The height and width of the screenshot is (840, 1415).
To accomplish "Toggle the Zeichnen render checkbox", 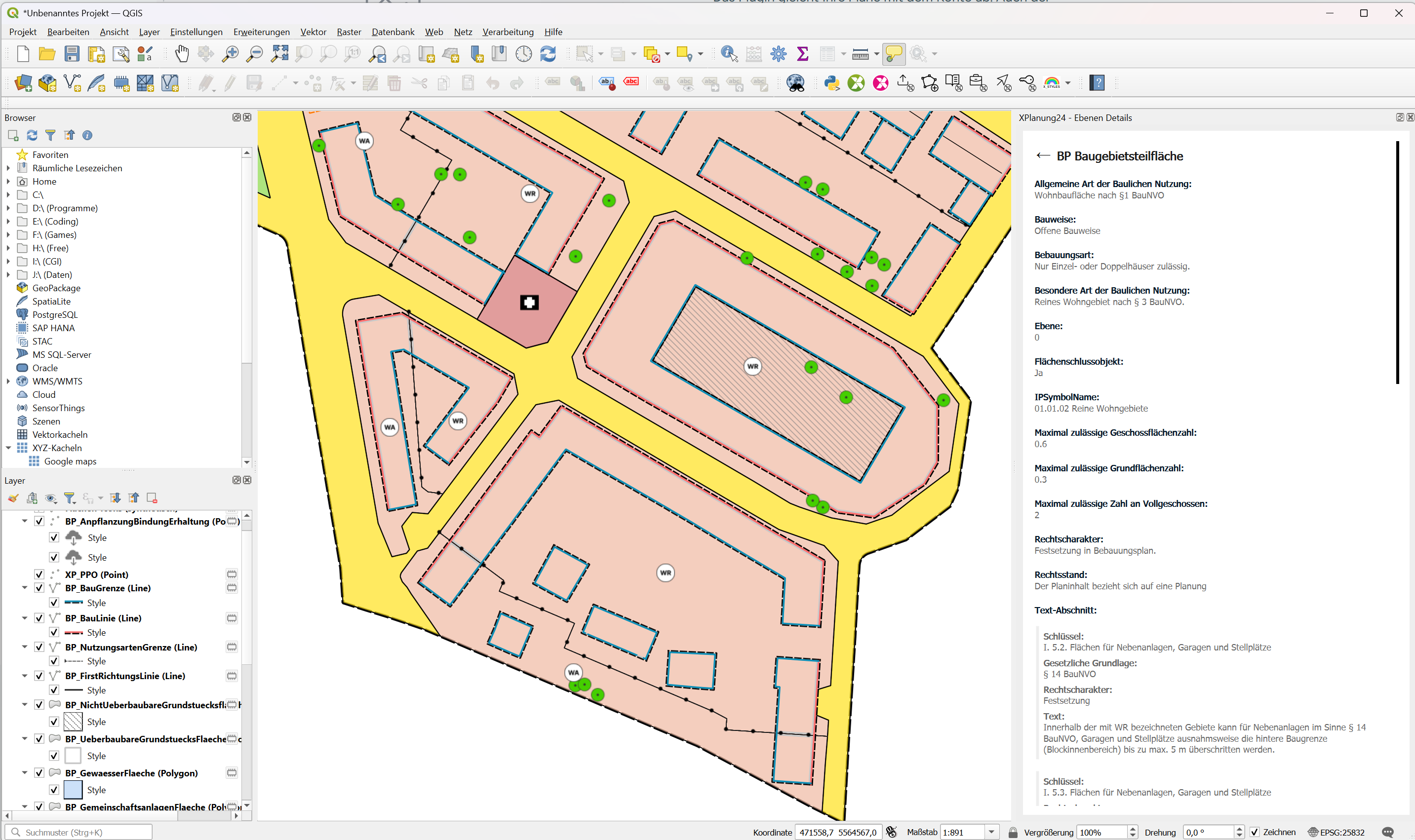I will point(1255,832).
